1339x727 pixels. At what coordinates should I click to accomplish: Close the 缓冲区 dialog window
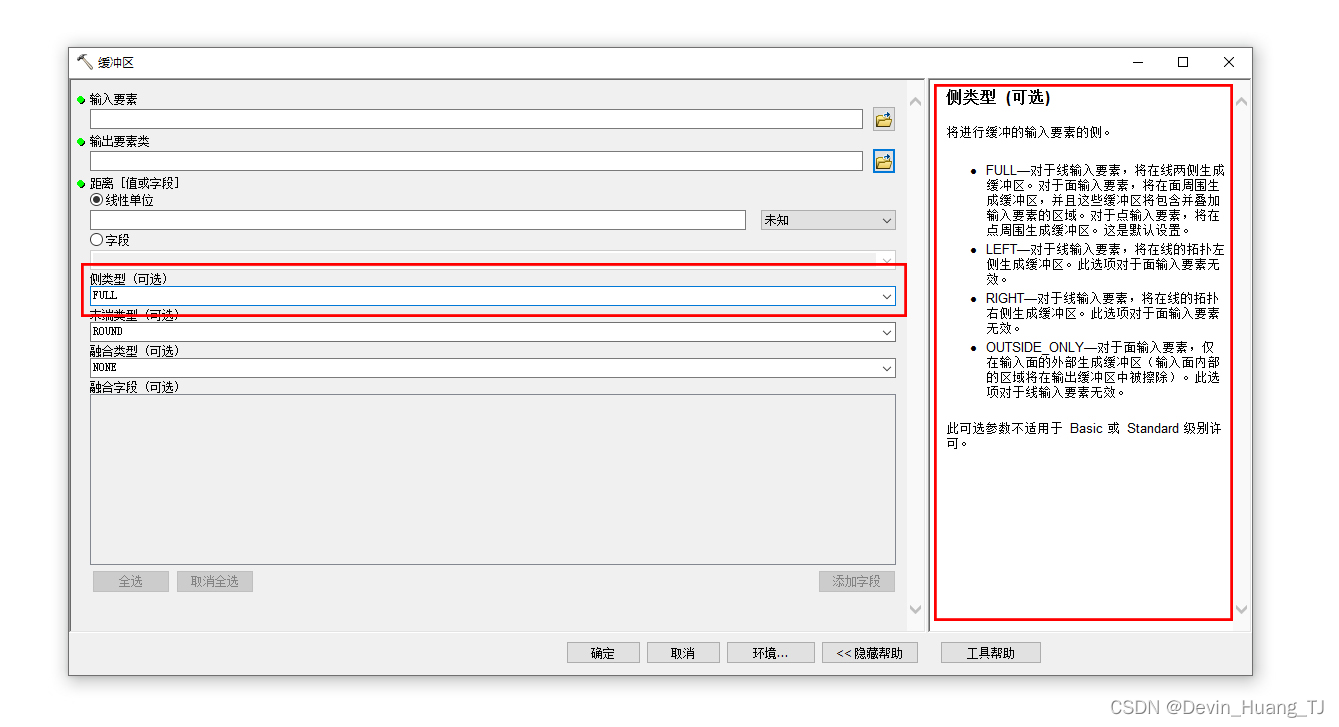pos(1229,62)
